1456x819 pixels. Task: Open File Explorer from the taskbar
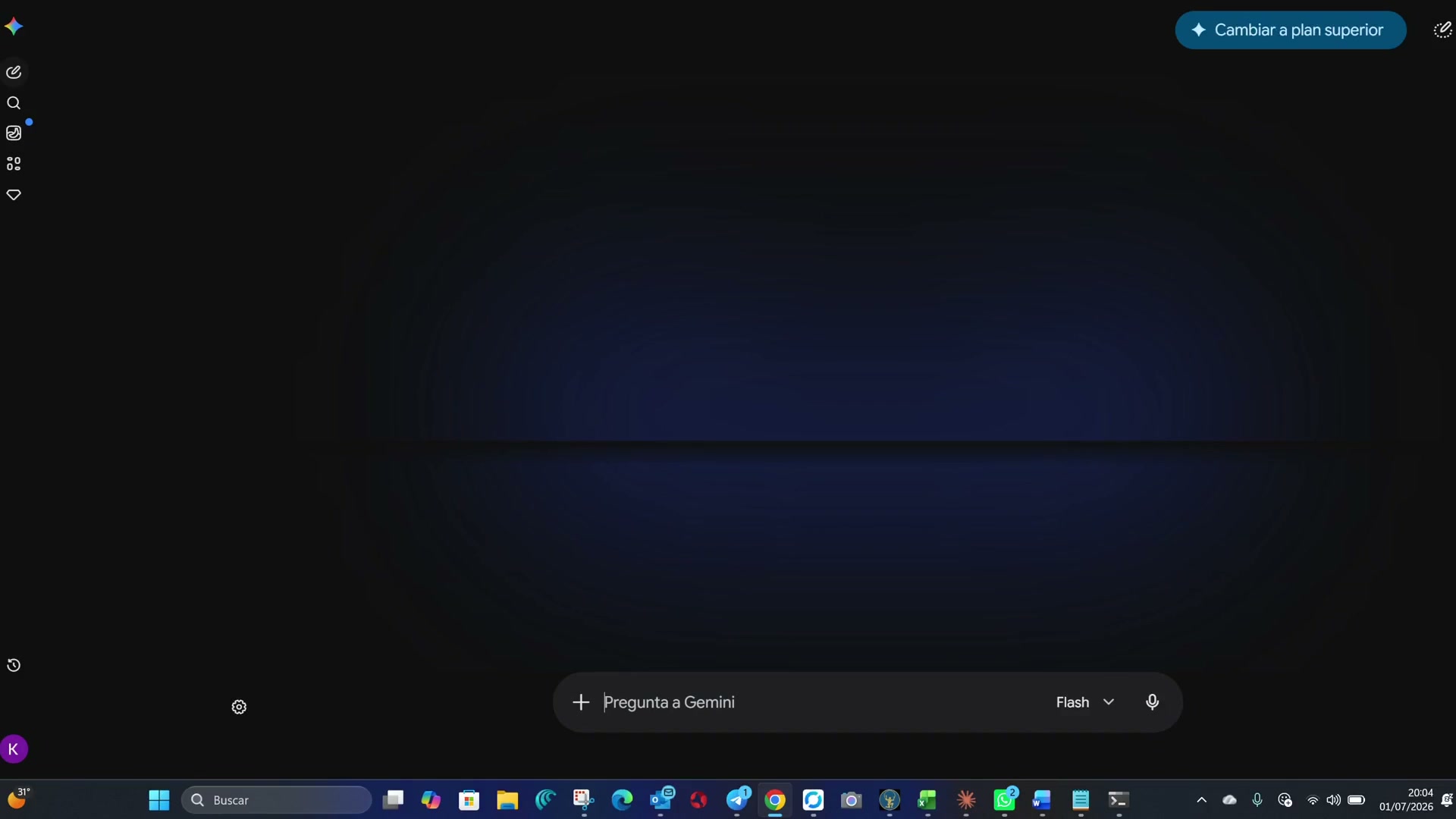coord(507,800)
